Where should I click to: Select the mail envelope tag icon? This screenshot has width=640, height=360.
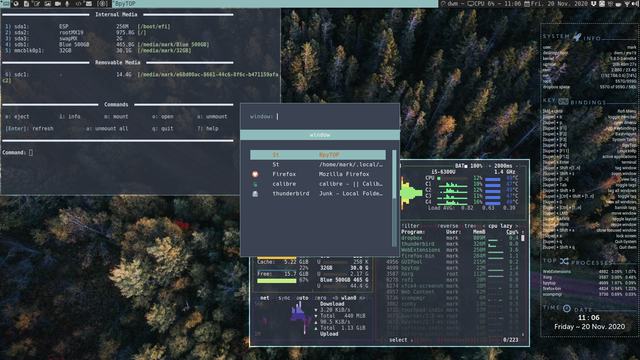pos(89,4)
